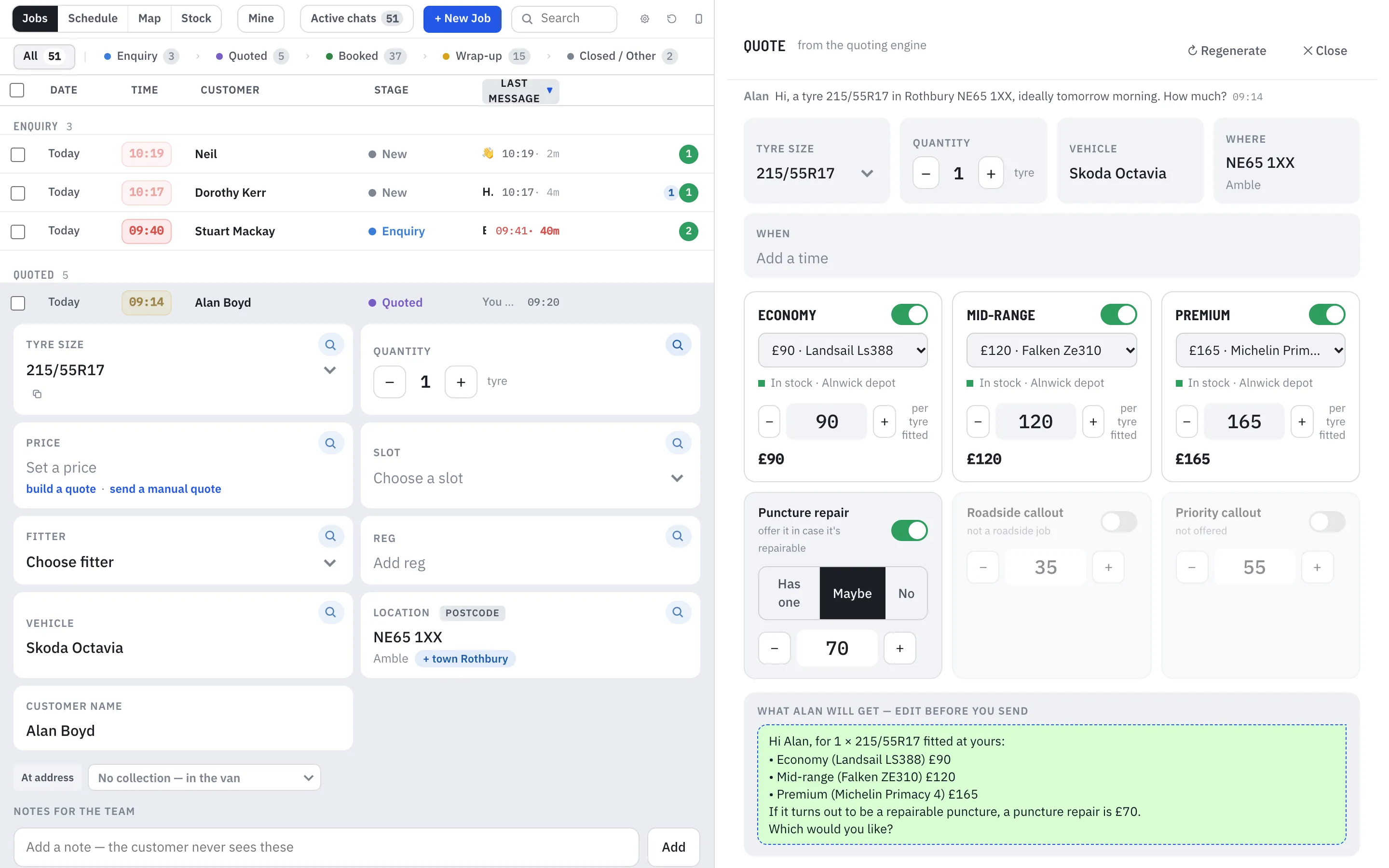The width and height of the screenshot is (1389, 868).
Task: Toggle the Mid-range tier off
Action: pos(1118,314)
